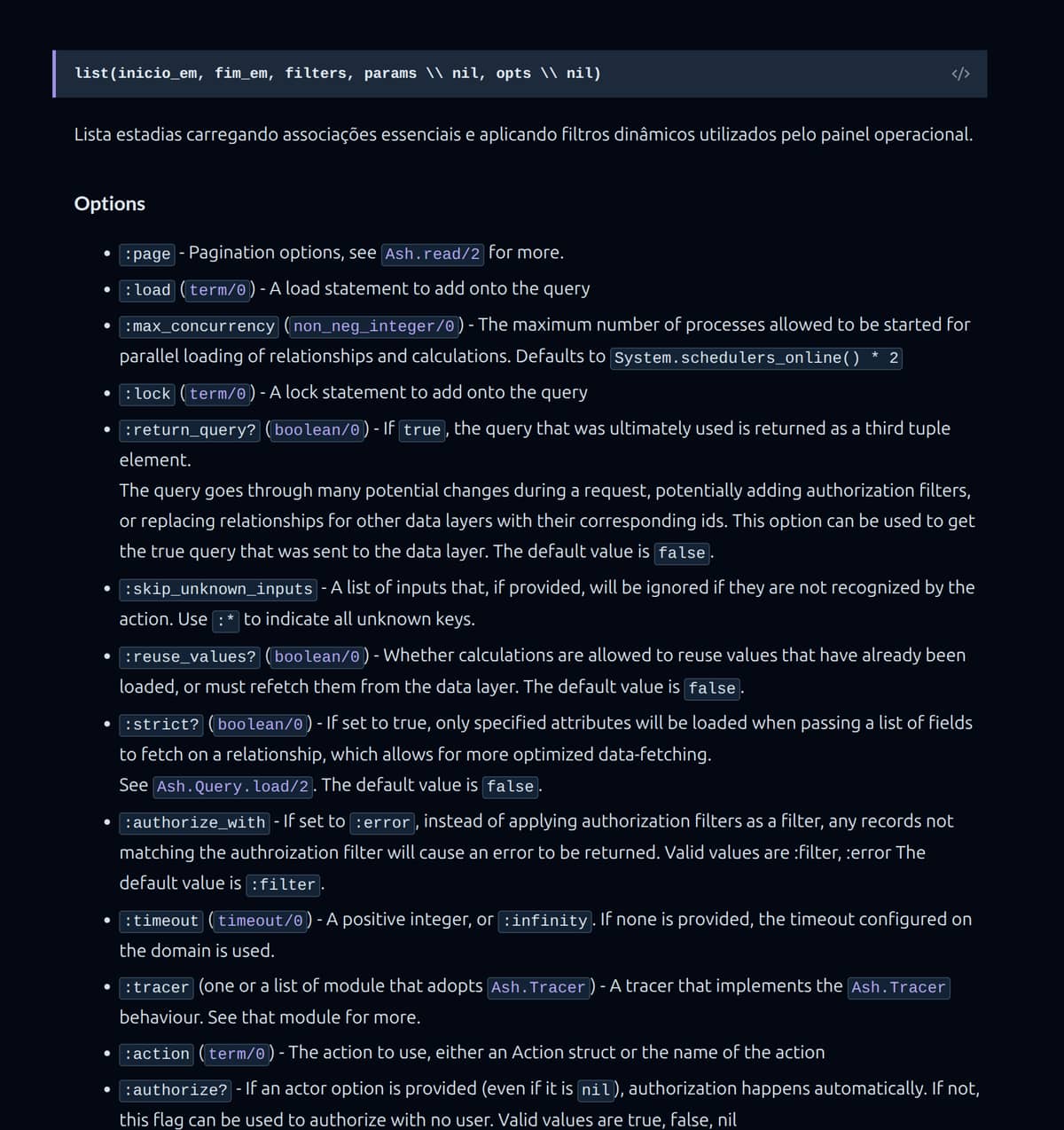
Task: Click Ash.Tracer link before "behaviour"
Action: point(898,987)
